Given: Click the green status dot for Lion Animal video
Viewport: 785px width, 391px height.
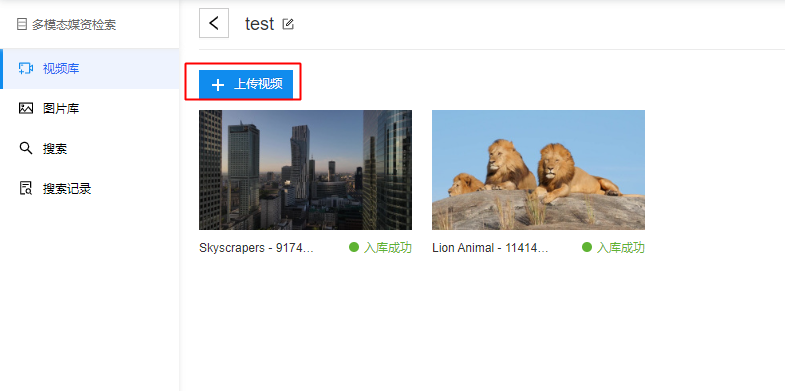Looking at the screenshot, I should pyautogui.click(x=587, y=247).
